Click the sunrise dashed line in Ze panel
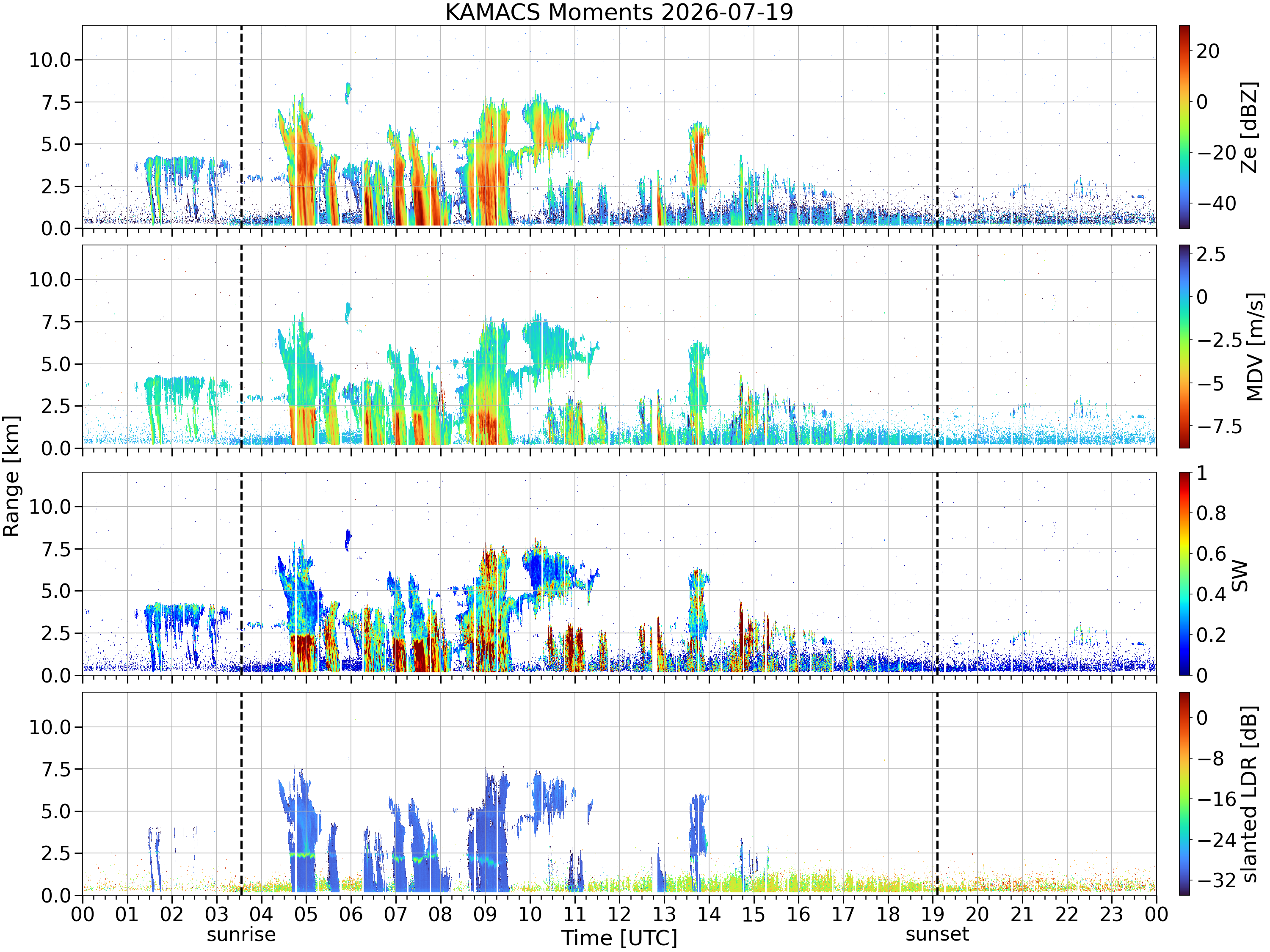This screenshot has height=952, width=1270. click(x=241, y=127)
